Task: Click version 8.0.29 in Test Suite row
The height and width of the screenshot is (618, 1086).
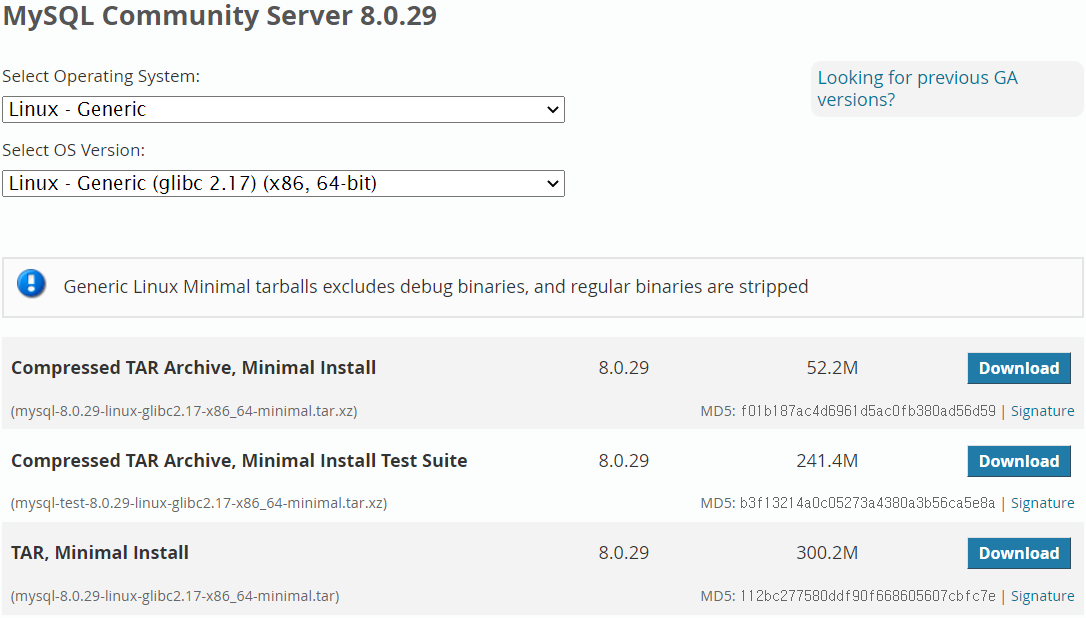Action: tap(623, 461)
